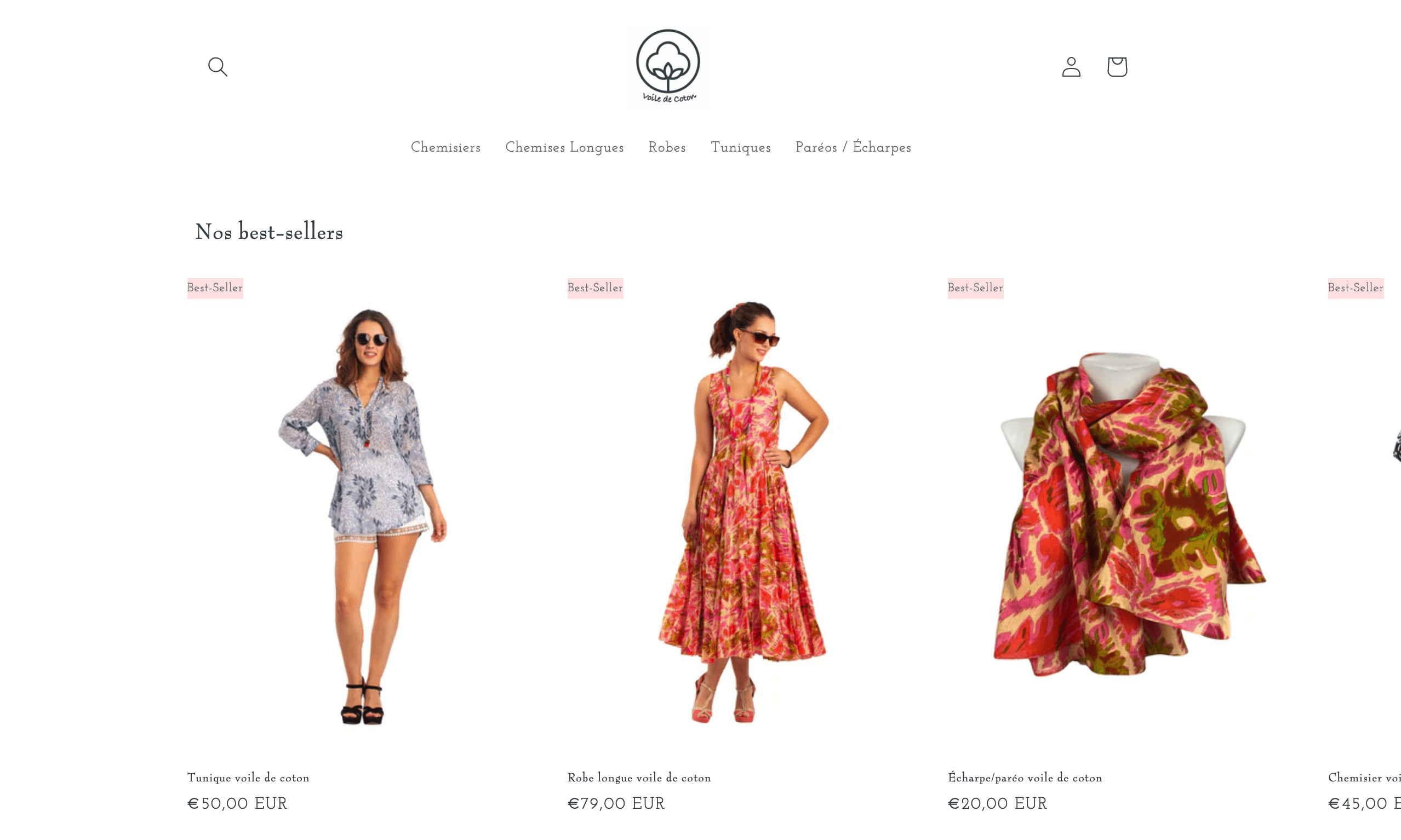The height and width of the screenshot is (840, 1401).
Task: Open Tunique voile de coton link
Action: pos(248,778)
